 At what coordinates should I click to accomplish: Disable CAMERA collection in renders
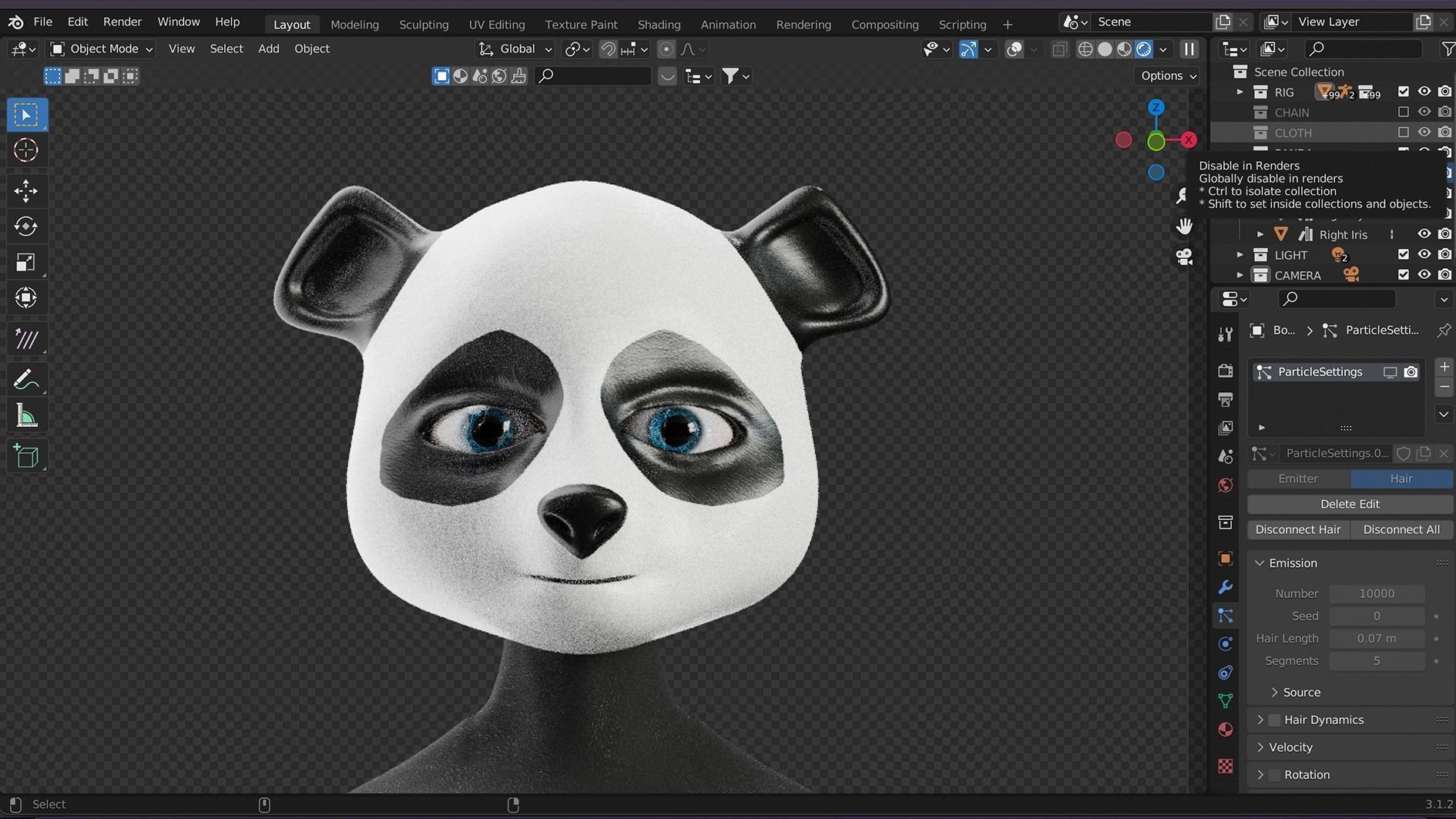[x=1444, y=275]
